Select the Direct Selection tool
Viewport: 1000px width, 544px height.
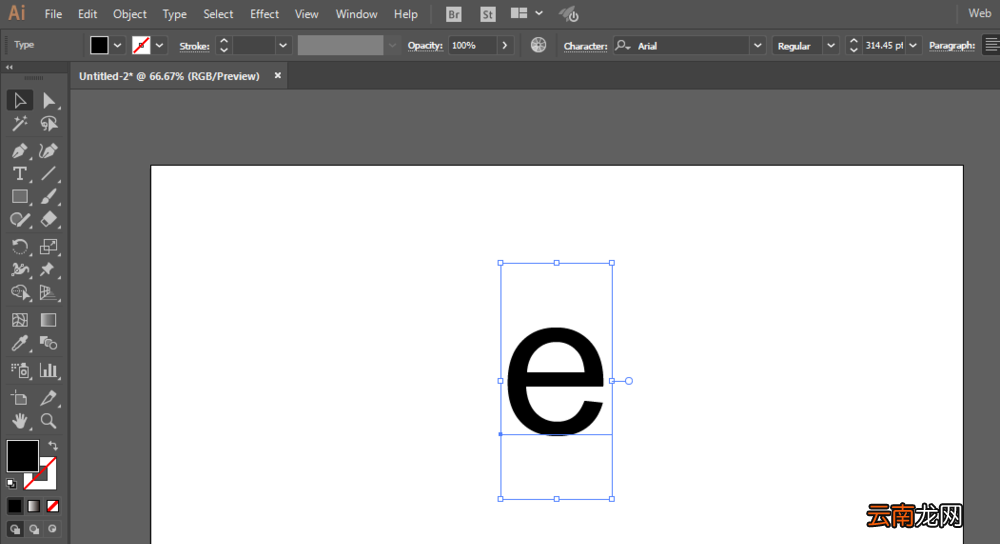click(48, 100)
